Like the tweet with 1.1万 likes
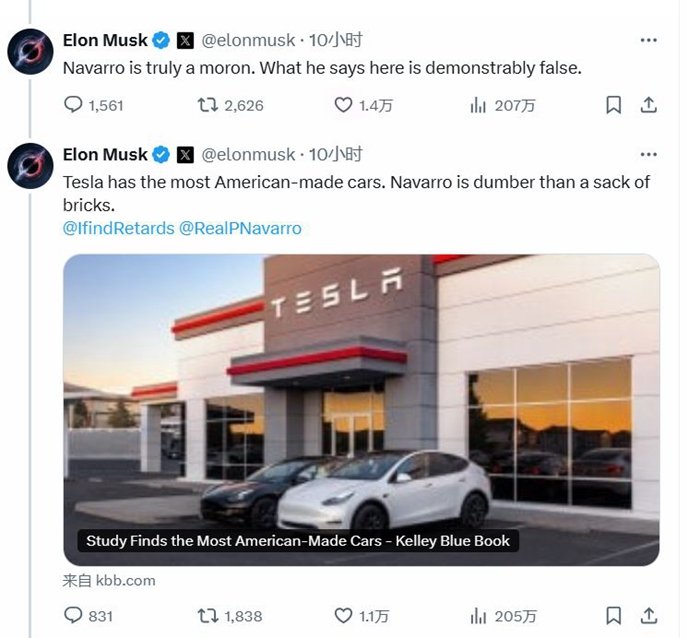Viewport: 700px width, 638px height. [x=344, y=615]
